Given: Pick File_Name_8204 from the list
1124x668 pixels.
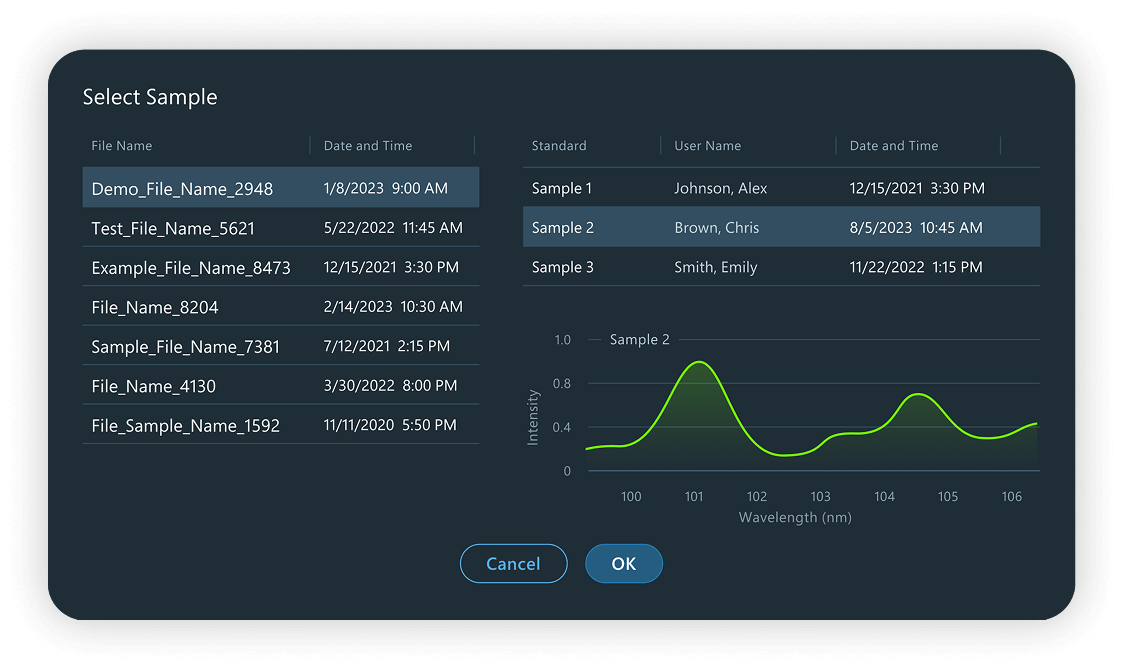Looking at the screenshot, I should [x=280, y=307].
